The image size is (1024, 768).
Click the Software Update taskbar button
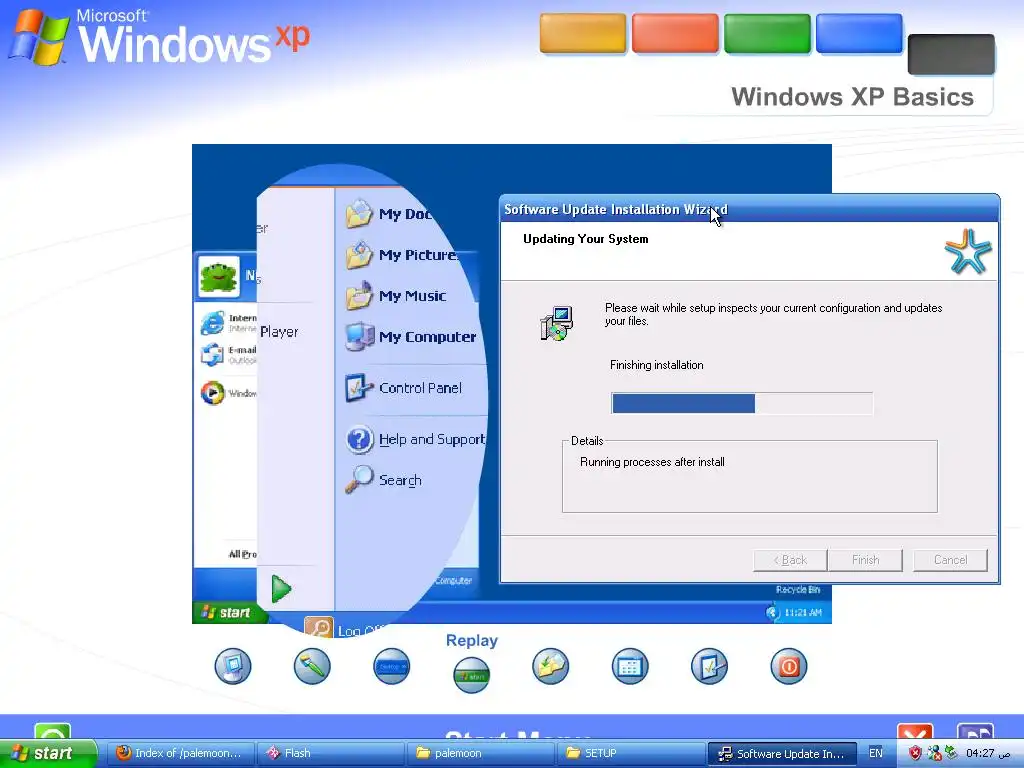tap(781, 754)
